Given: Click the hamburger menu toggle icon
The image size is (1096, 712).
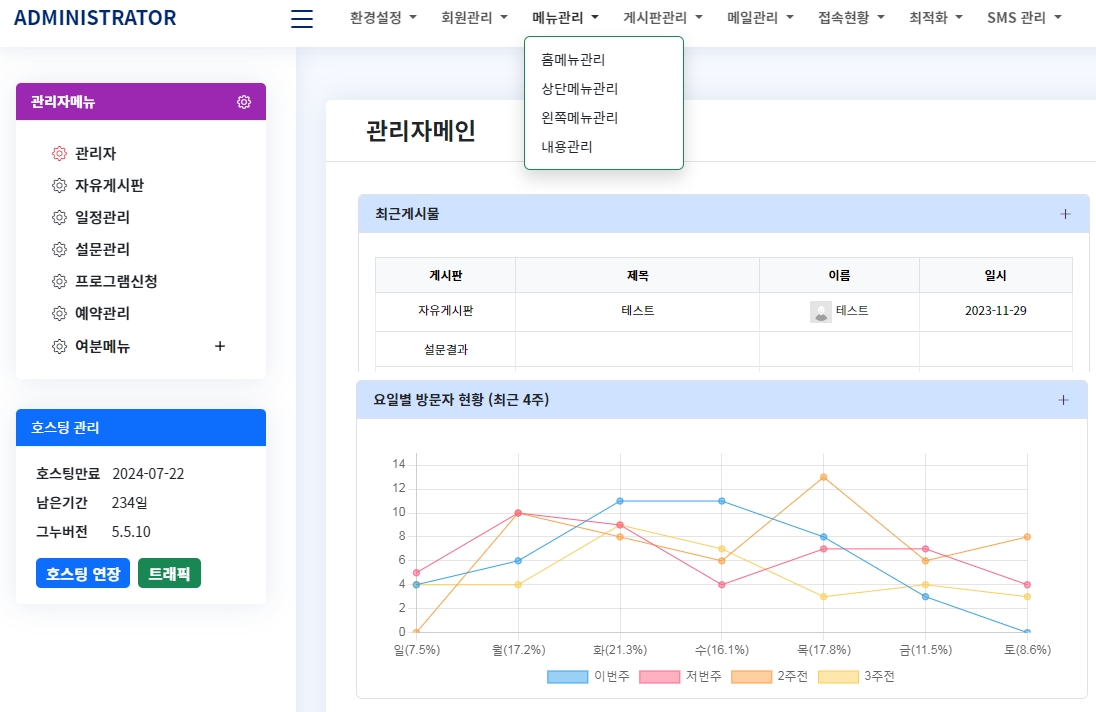Looking at the screenshot, I should 301,18.
